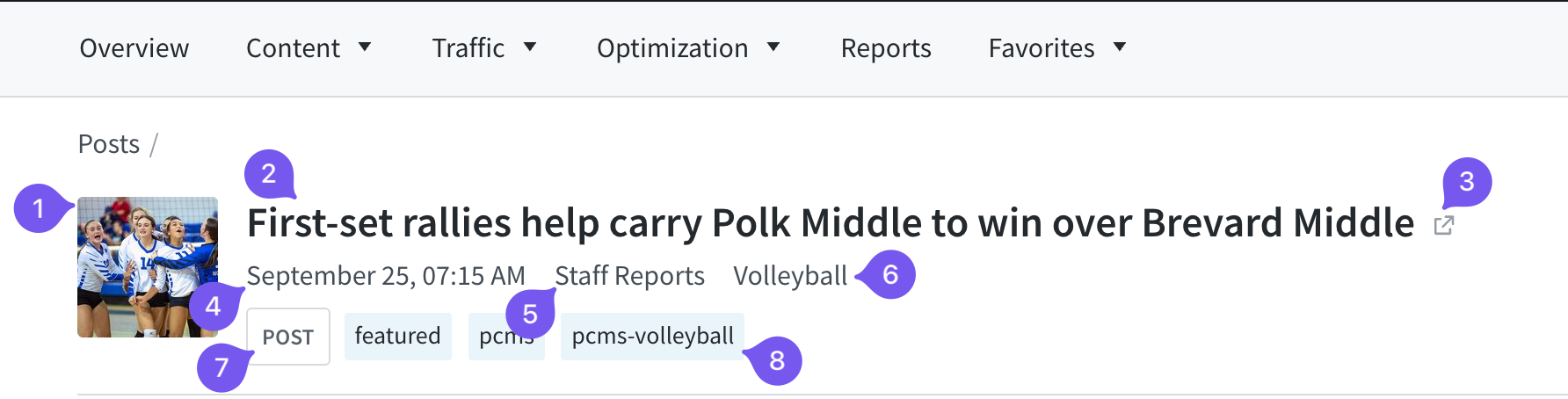Open post in new tab icon

[x=1443, y=226]
